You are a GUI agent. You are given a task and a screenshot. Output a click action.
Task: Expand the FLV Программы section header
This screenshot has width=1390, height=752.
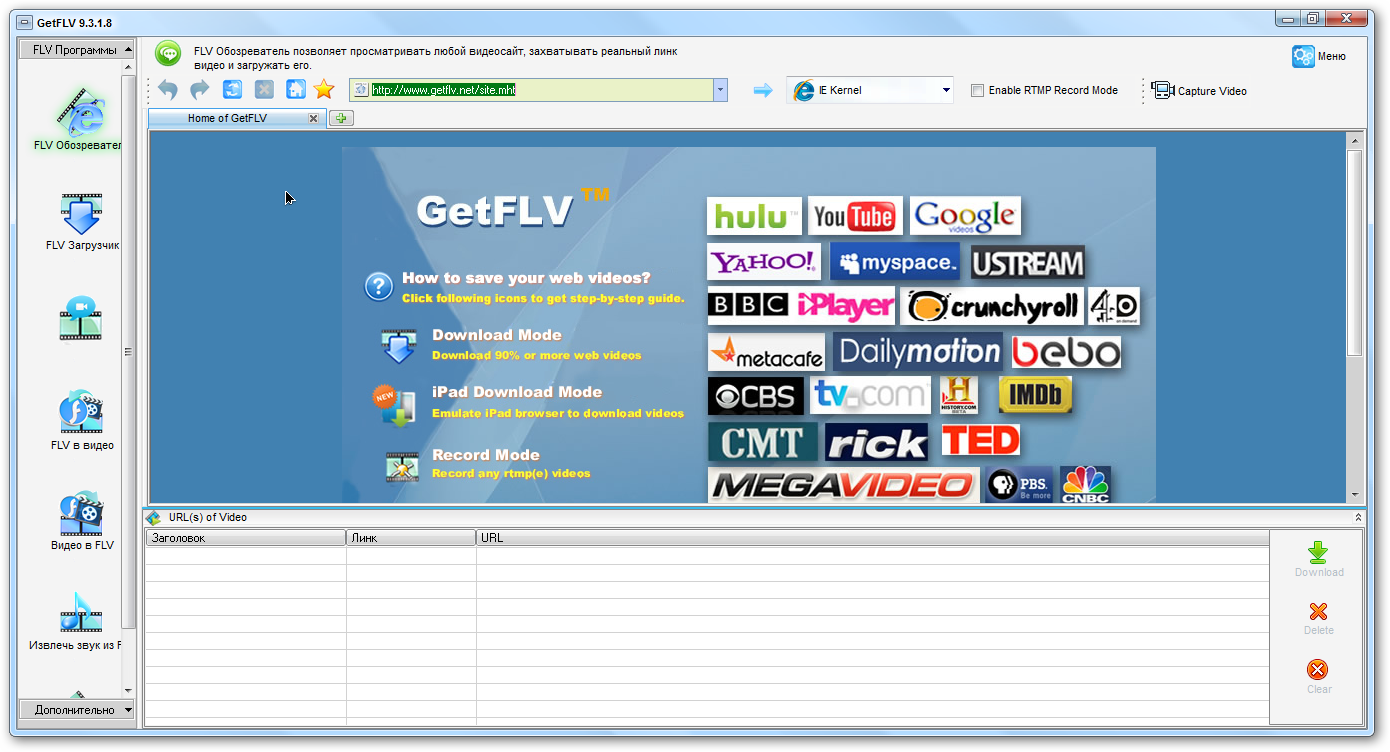click(77, 50)
